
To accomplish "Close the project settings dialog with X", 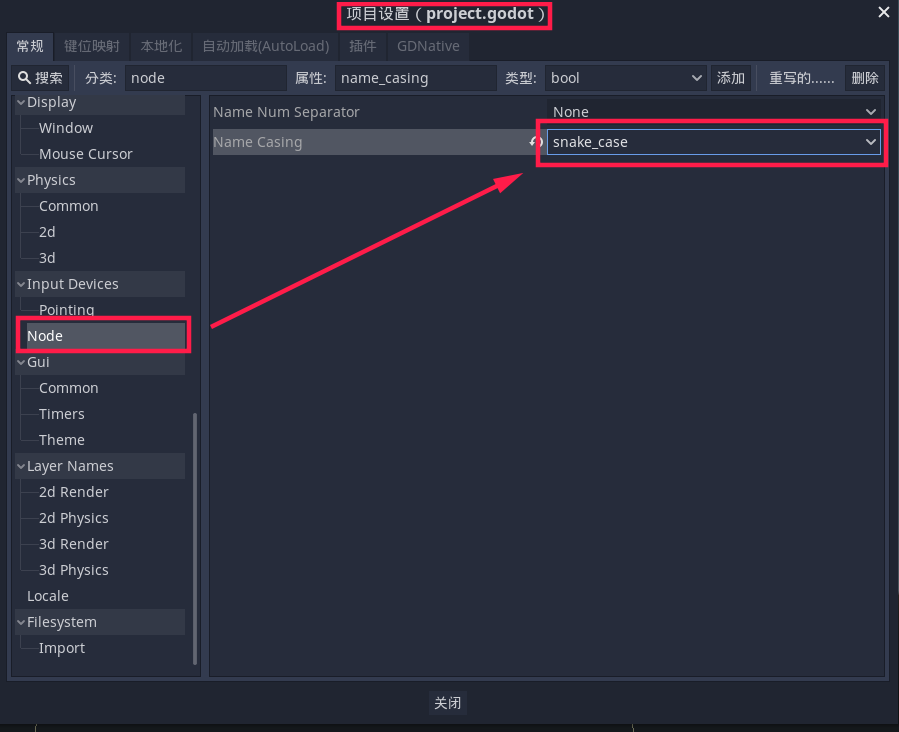I will pyautogui.click(x=884, y=12).
